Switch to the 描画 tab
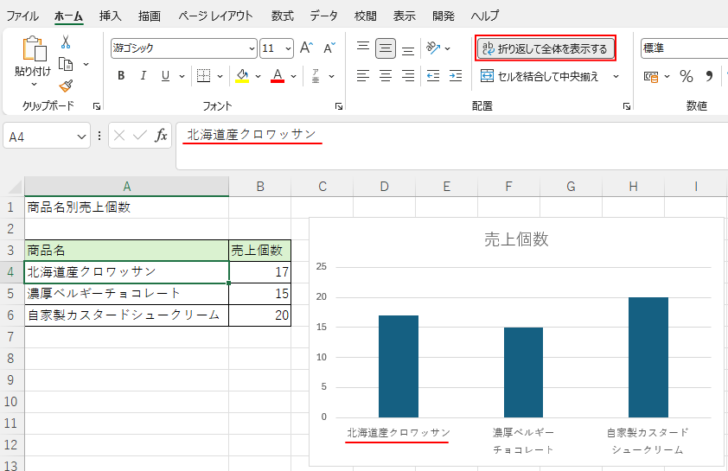The width and height of the screenshot is (728, 471). pos(149,16)
